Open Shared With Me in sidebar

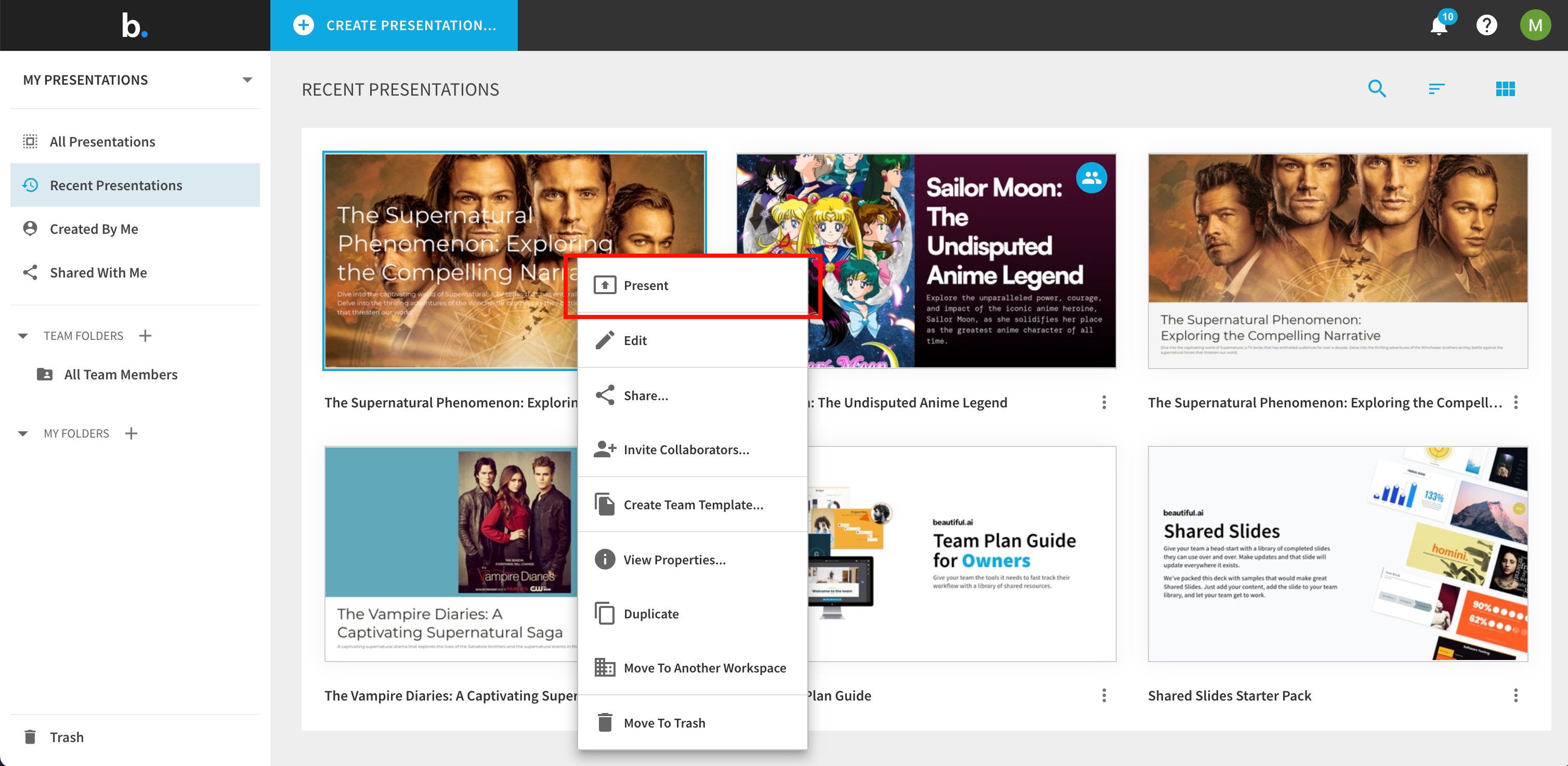135,272
